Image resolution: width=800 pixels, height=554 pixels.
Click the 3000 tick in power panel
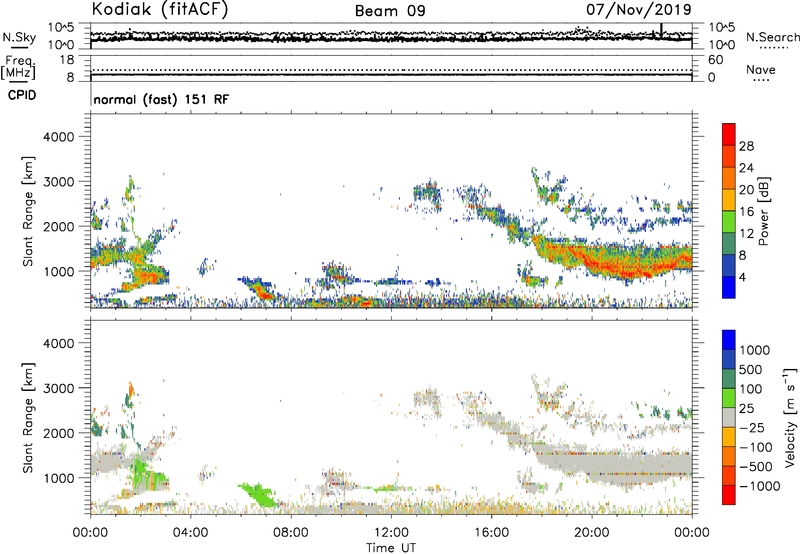coord(58,182)
